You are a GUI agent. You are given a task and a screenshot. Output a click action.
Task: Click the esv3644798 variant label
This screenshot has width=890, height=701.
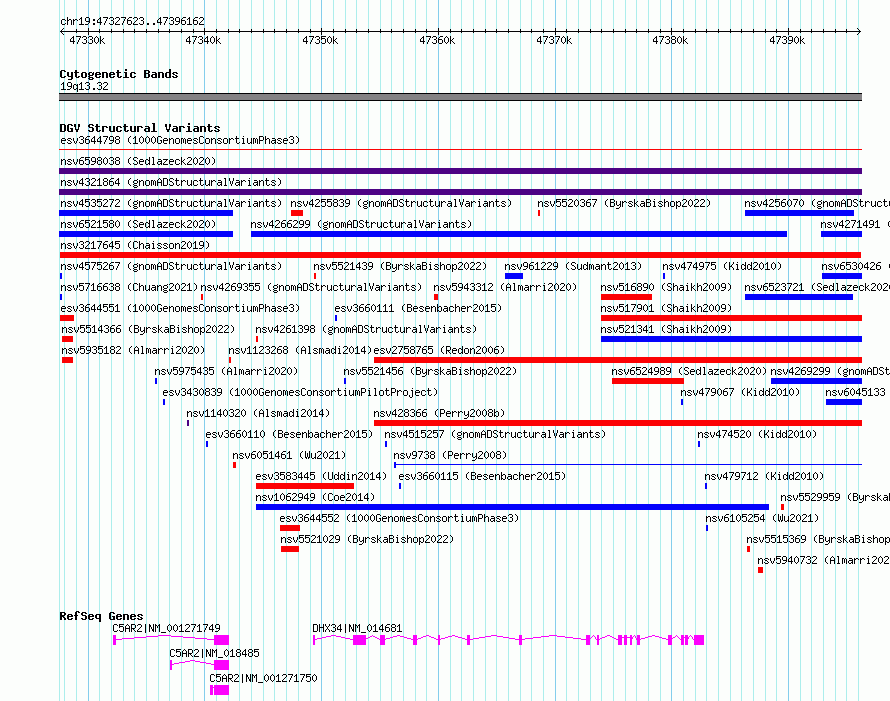coord(180,140)
